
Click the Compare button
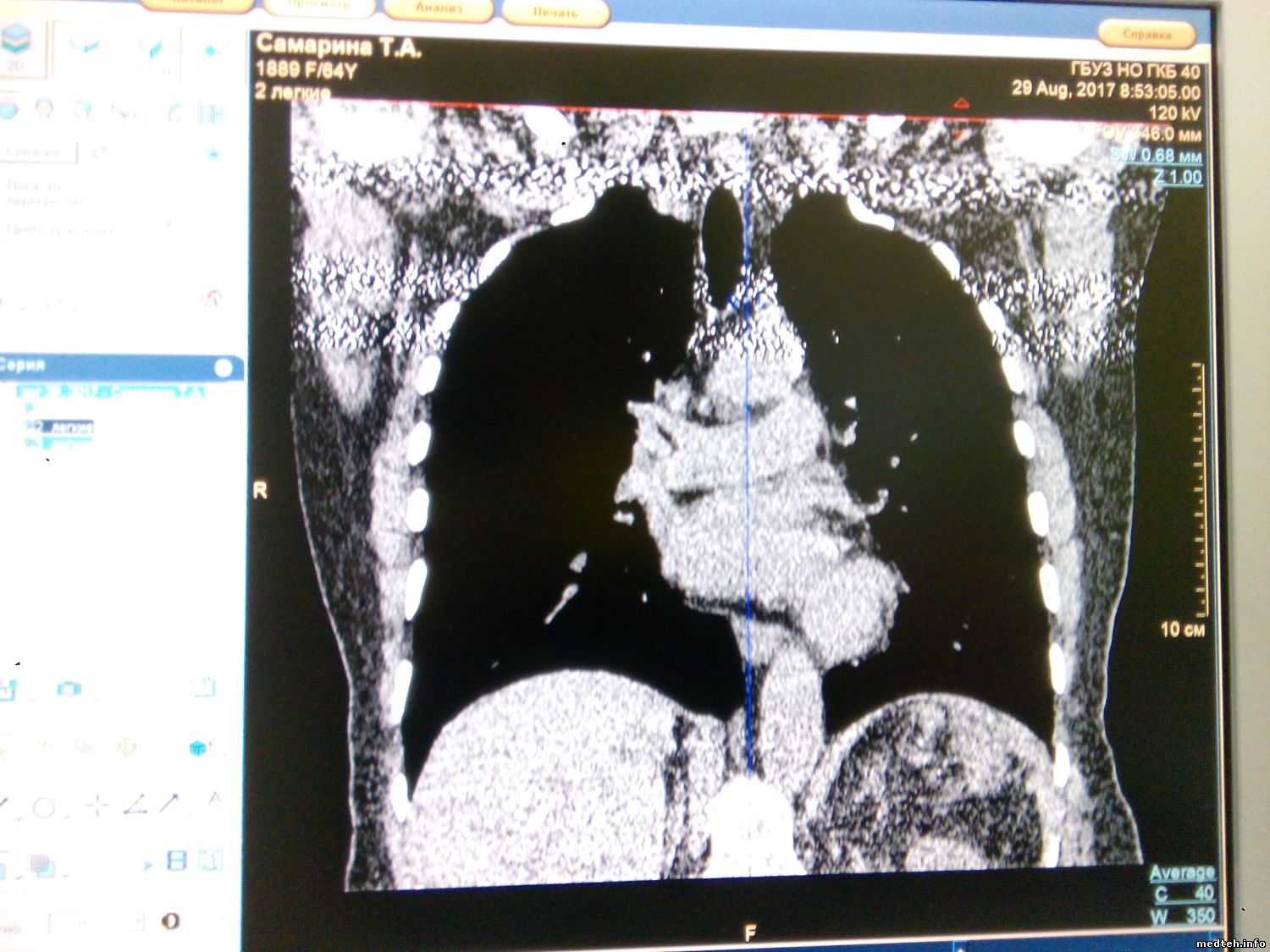click(x=35, y=152)
